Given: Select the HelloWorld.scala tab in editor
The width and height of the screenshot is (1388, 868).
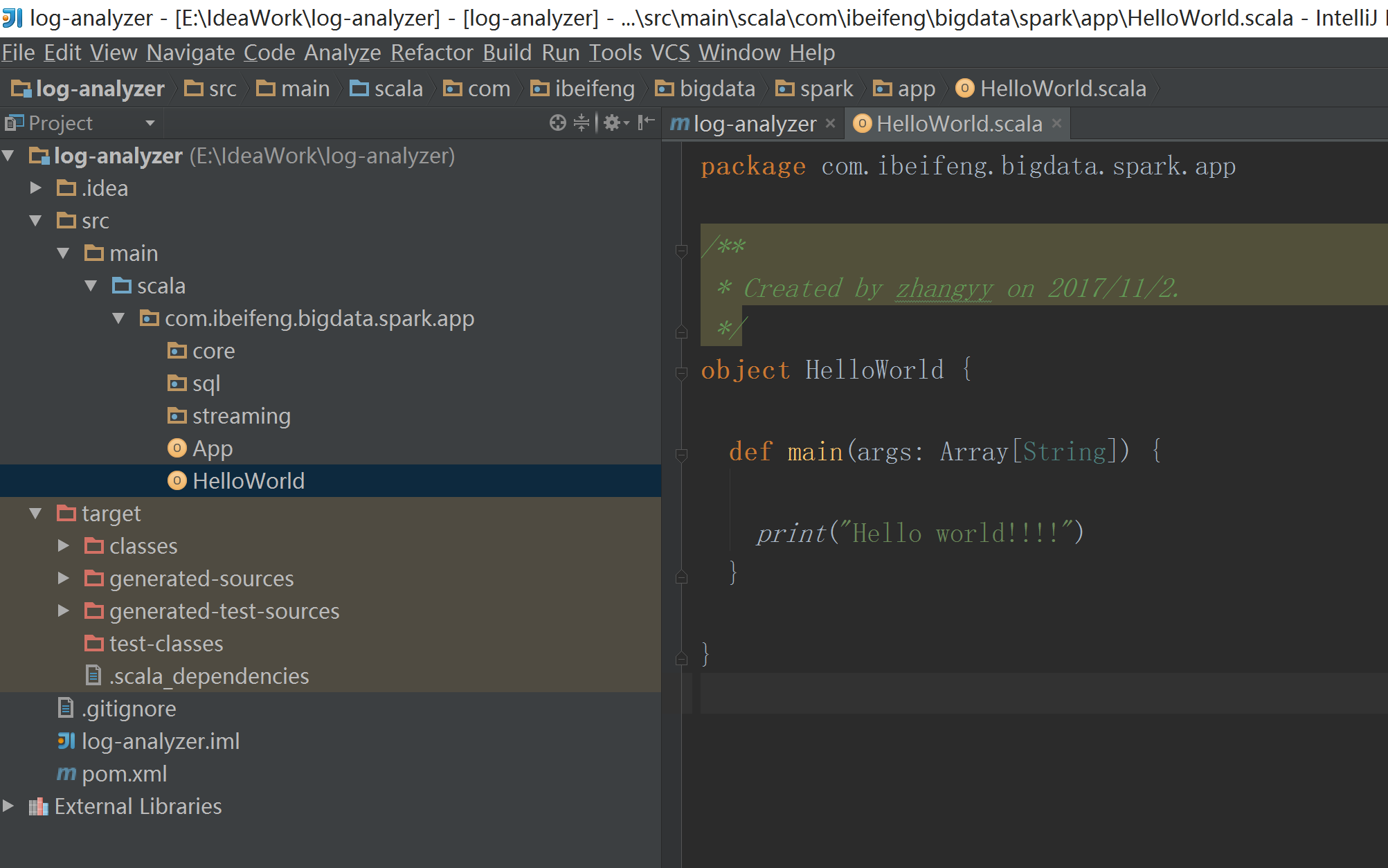Looking at the screenshot, I should coord(957,123).
